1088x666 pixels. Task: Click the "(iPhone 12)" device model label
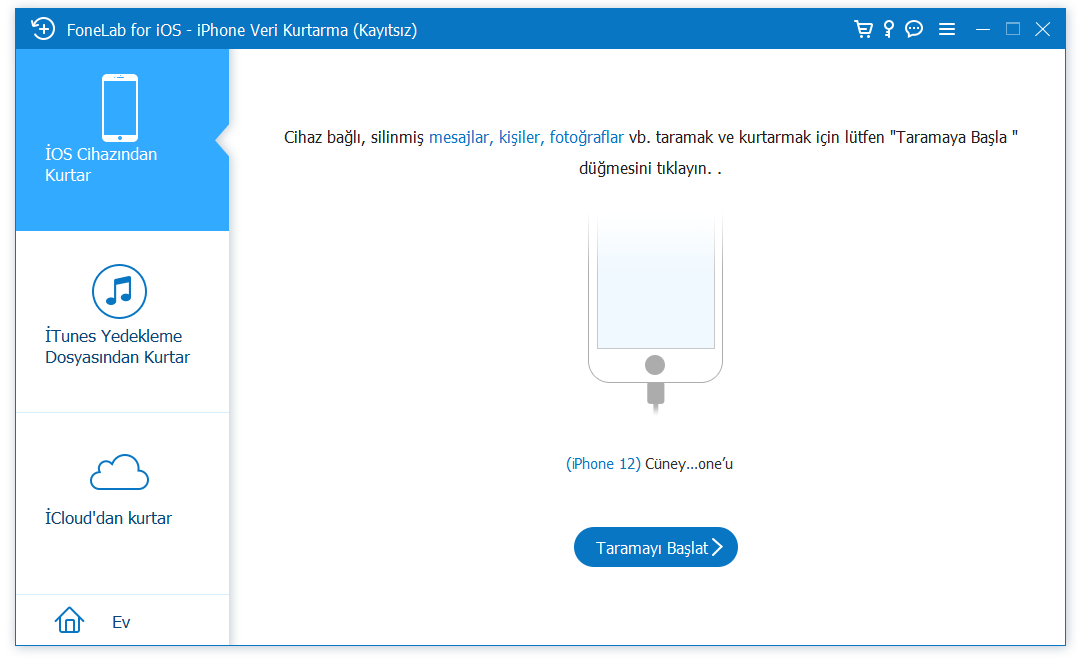pos(603,464)
